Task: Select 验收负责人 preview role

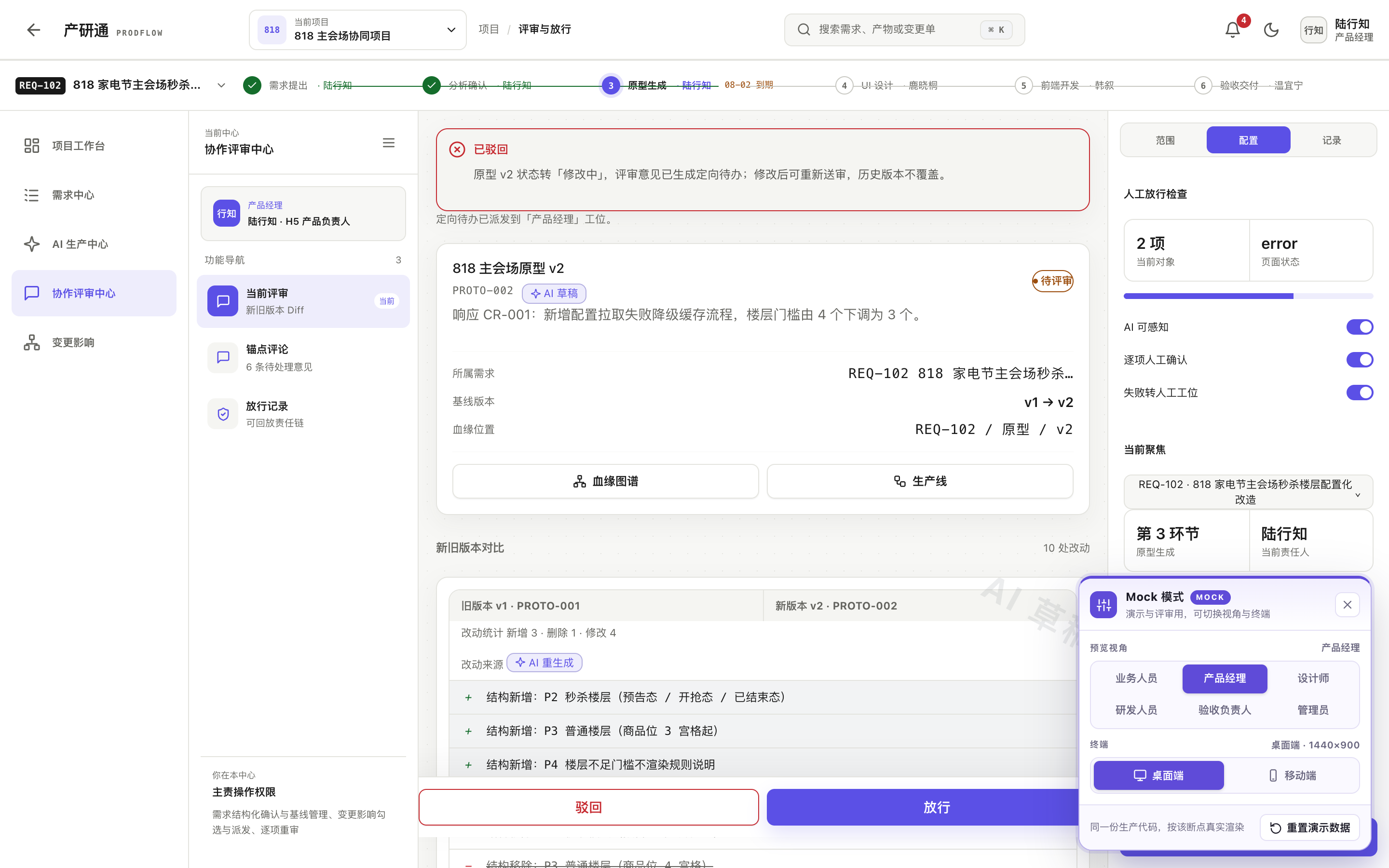Action: 1224,710
